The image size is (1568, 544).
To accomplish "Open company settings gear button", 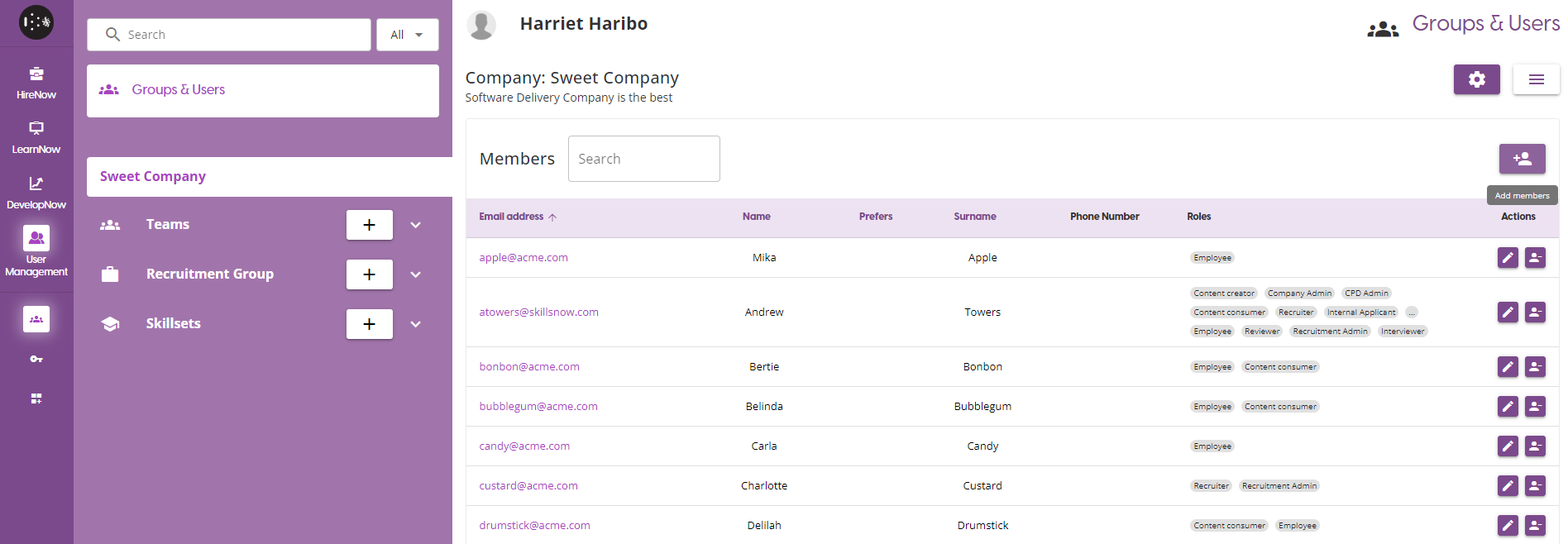I will tap(1476, 79).
